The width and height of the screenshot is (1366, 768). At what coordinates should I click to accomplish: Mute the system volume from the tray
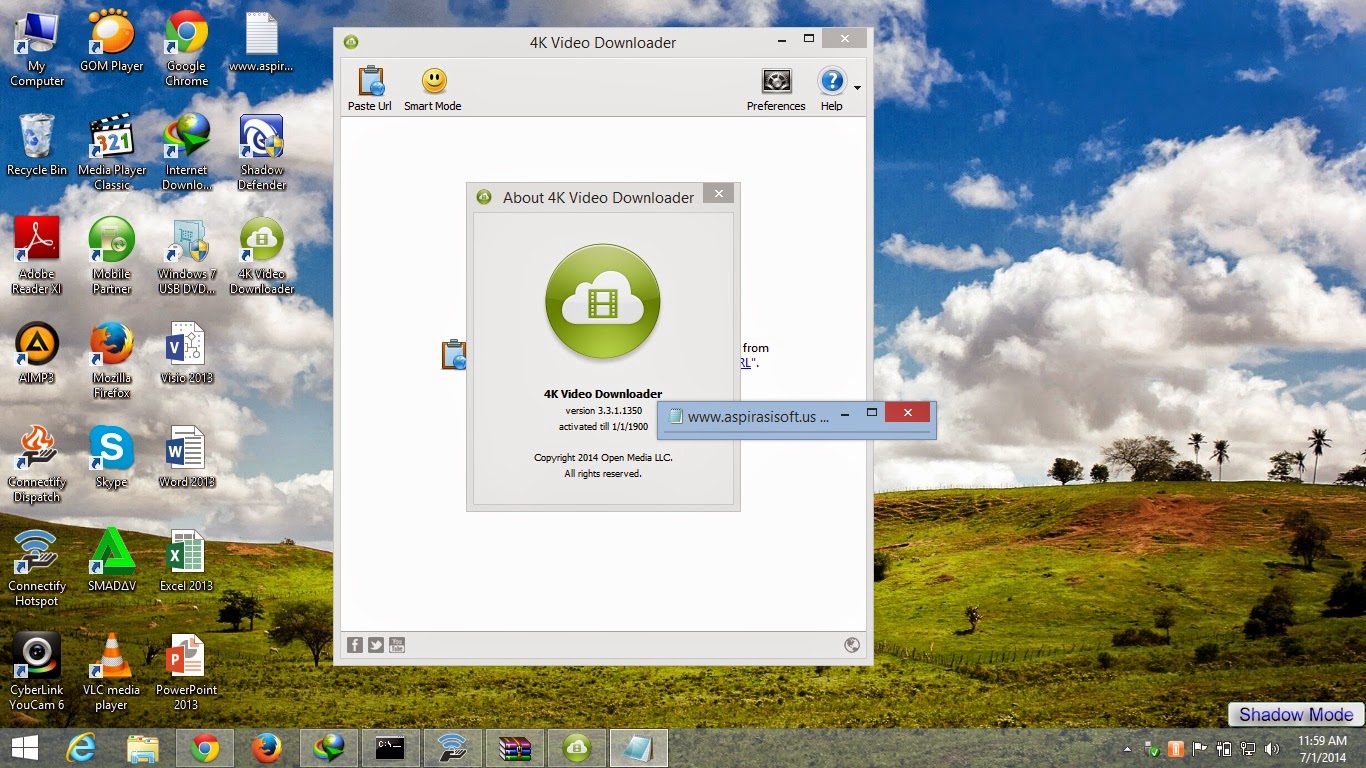1272,747
